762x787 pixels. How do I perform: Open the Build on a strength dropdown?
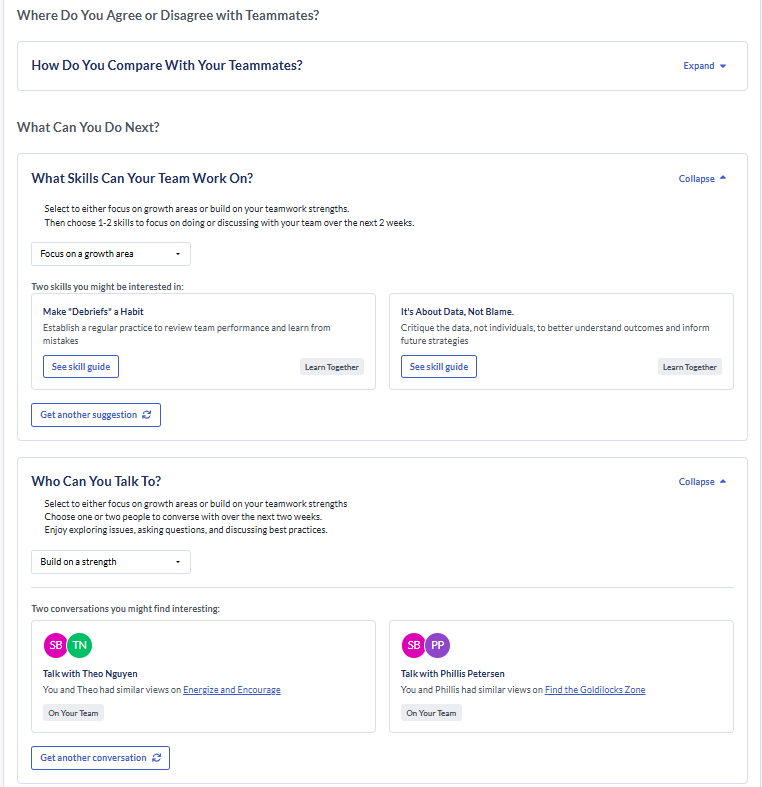[110, 562]
